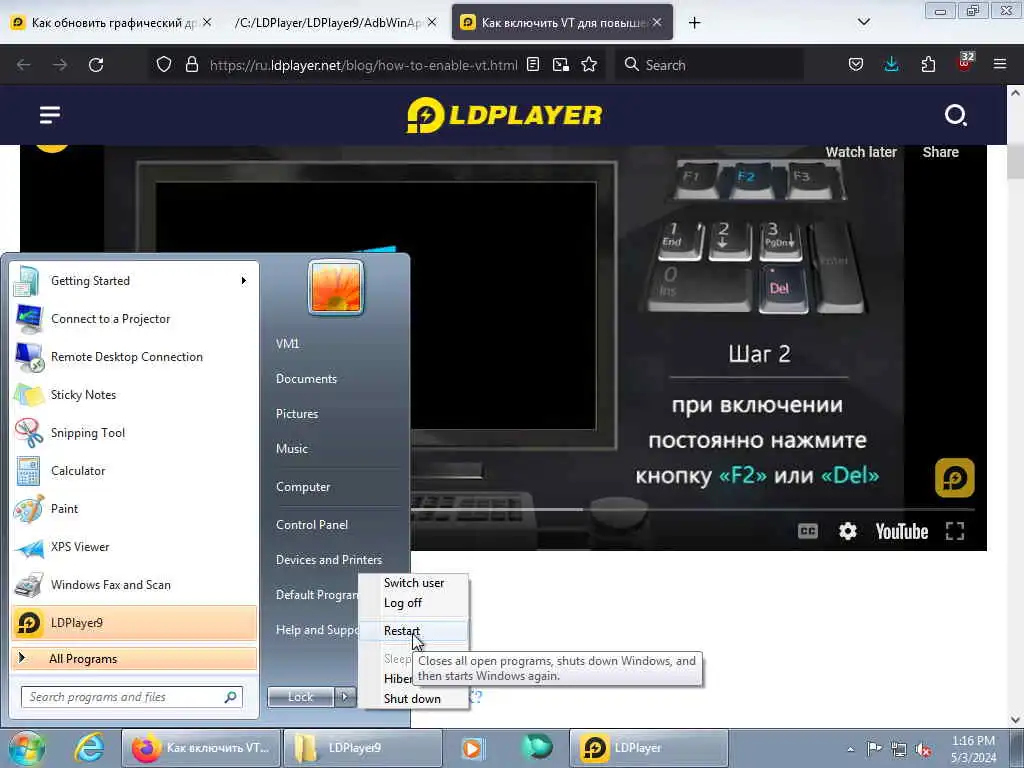Switch to the AdbWinApi file tab
This screenshot has width=1024, height=768.
point(328,23)
